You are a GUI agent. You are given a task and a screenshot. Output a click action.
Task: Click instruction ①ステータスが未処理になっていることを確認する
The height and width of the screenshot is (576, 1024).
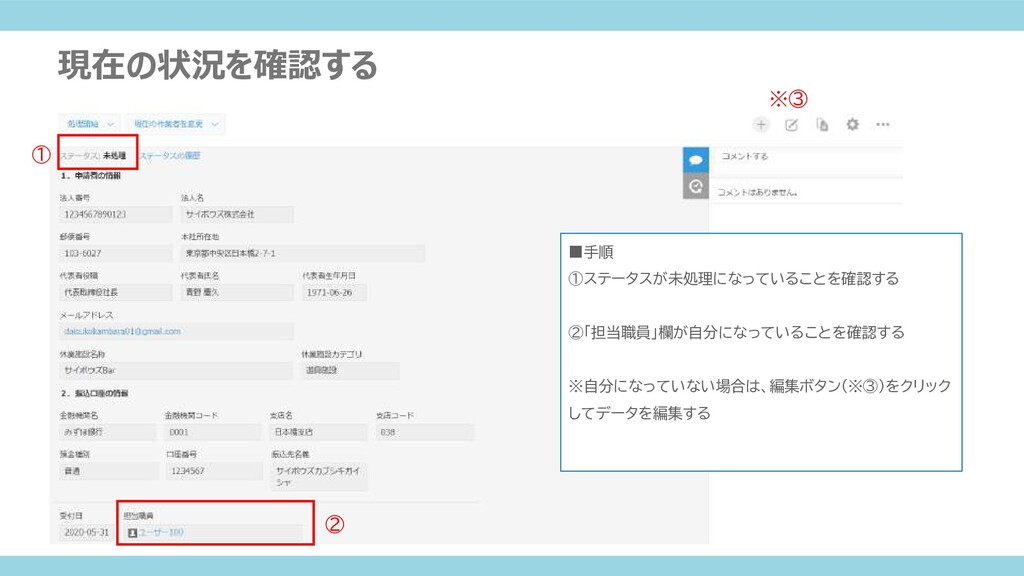[x=733, y=279]
